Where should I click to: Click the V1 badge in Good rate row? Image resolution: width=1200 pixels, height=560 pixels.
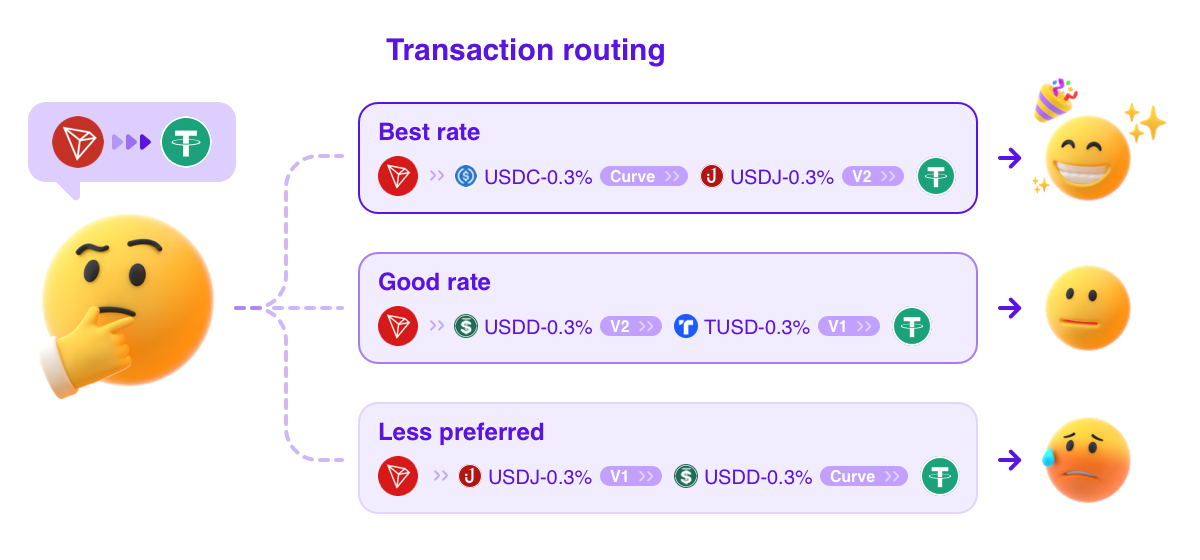tap(849, 326)
